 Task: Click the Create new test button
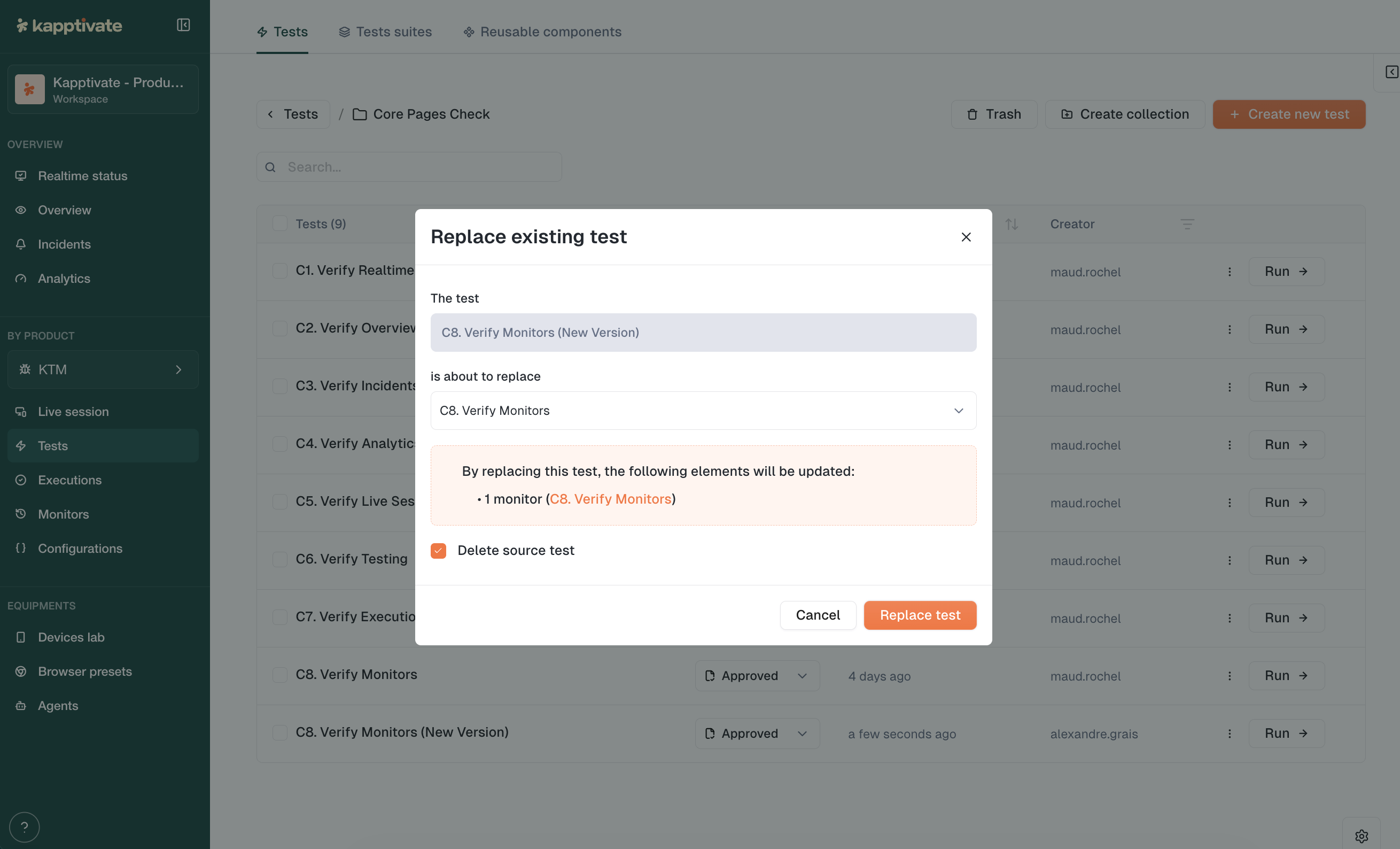point(1289,114)
